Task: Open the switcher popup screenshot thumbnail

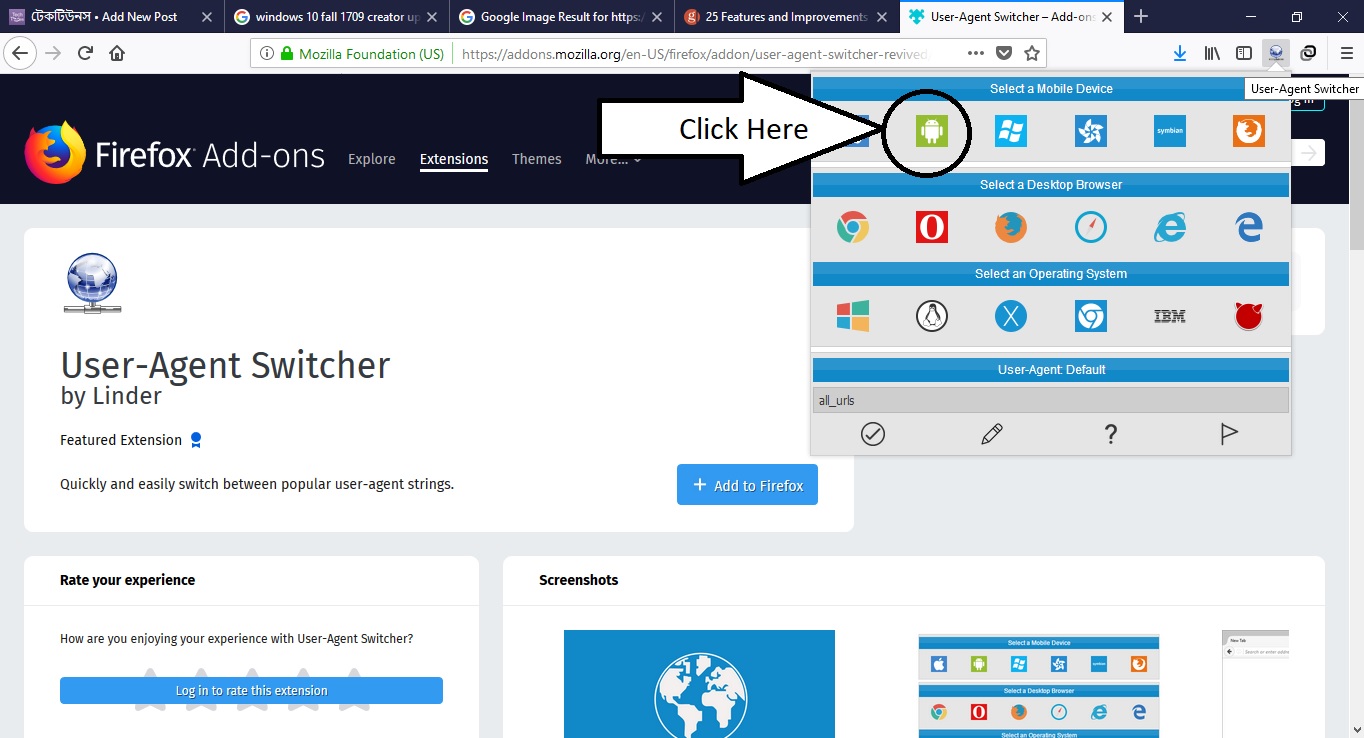Action: click(x=1038, y=685)
